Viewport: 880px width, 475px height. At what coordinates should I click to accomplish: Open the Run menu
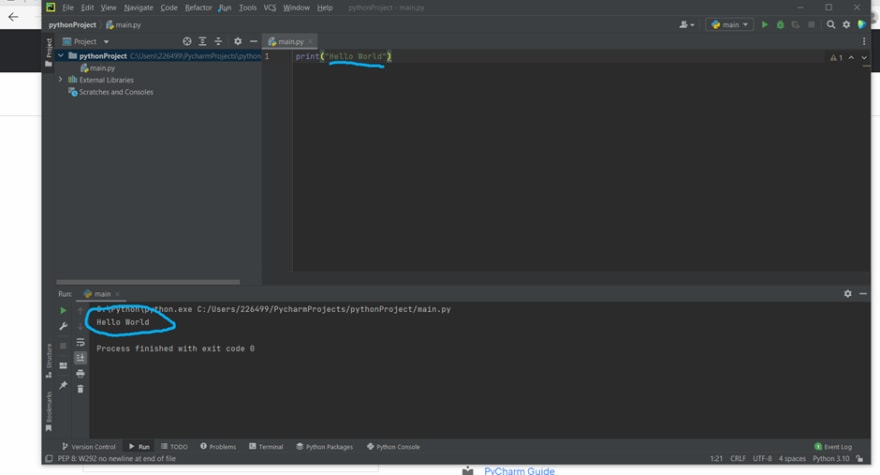224,7
